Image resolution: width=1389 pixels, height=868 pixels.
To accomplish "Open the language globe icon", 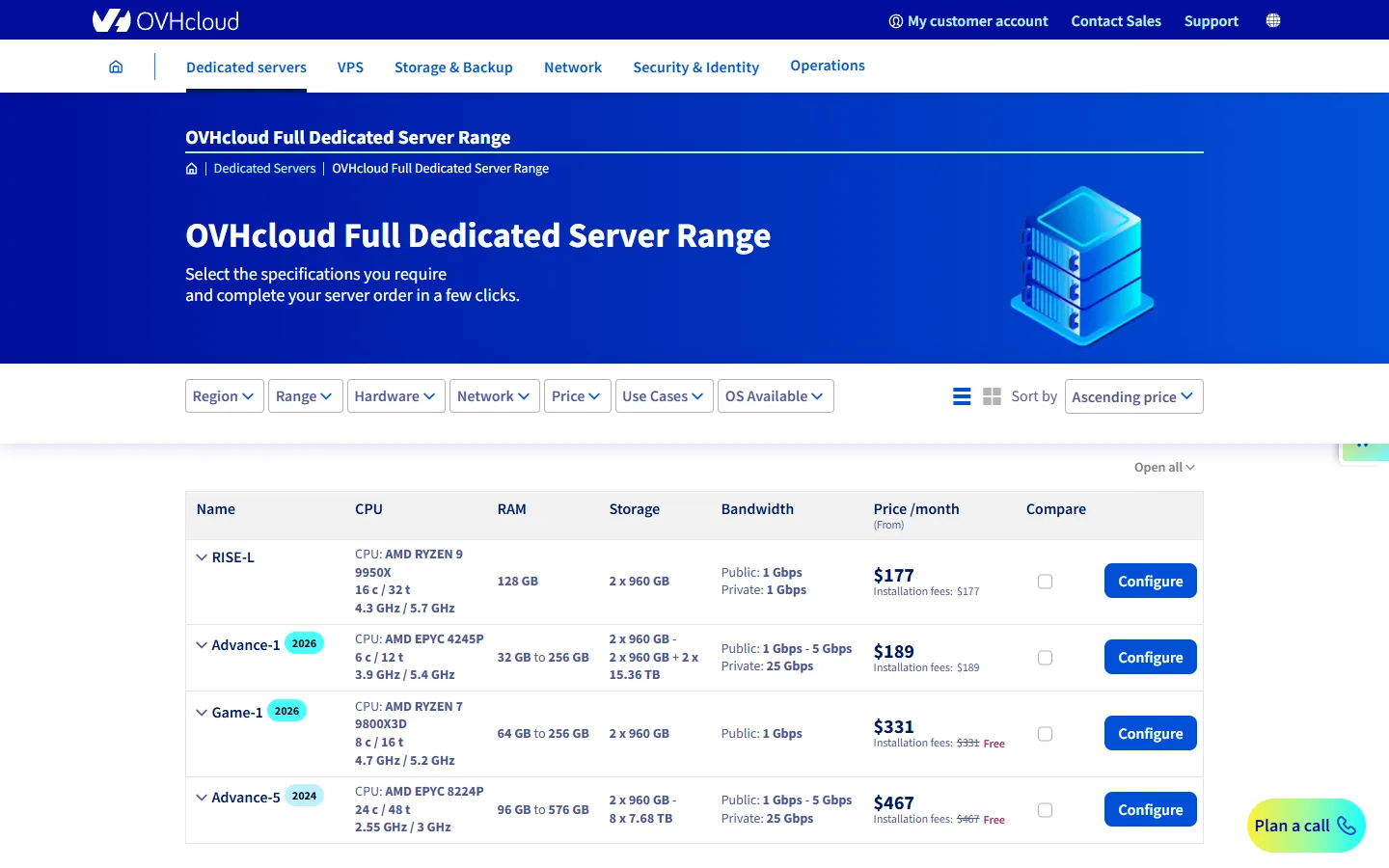I will coord(1273,20).
